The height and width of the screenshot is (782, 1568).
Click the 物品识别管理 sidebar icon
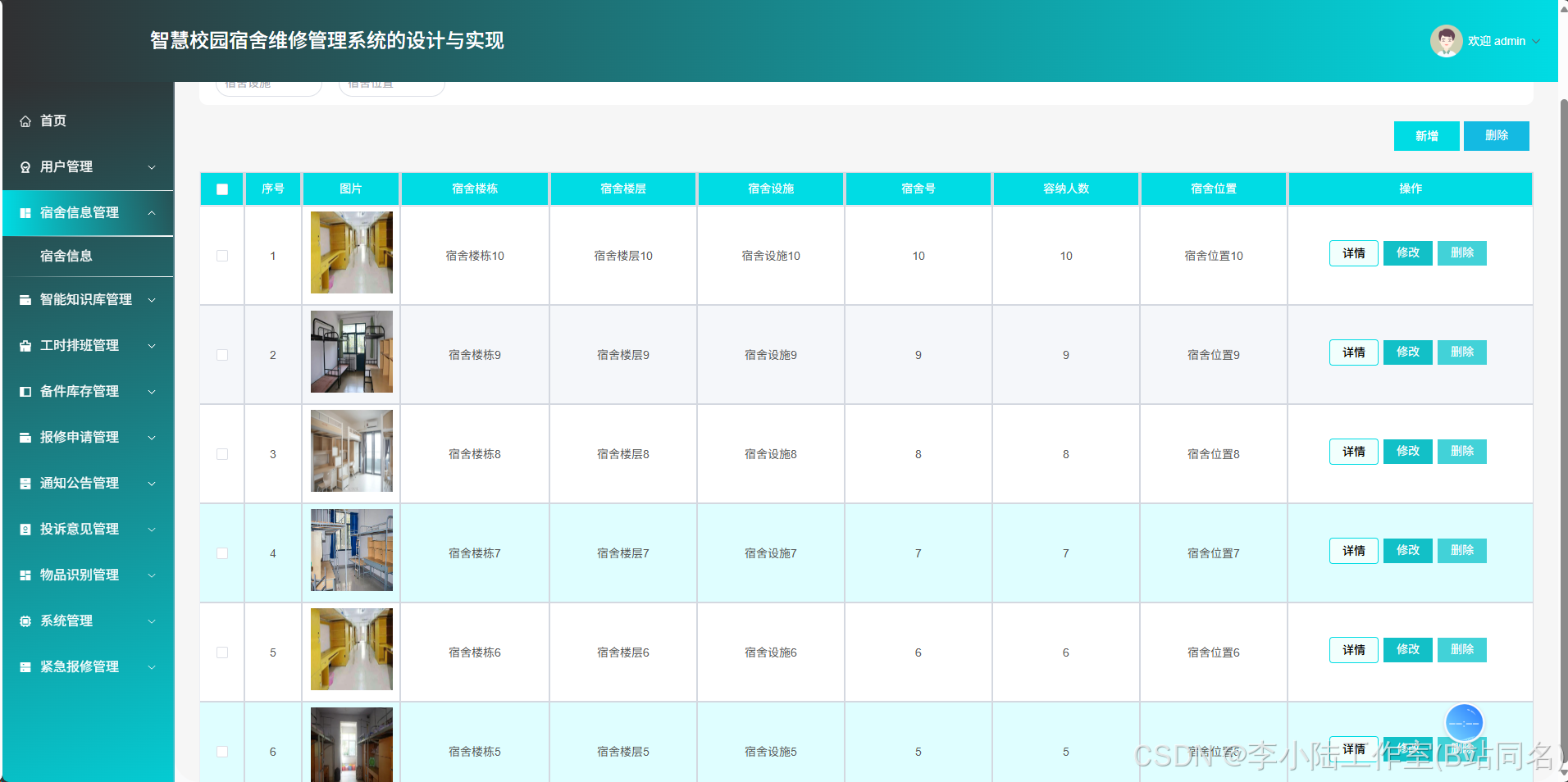point(25,575)
